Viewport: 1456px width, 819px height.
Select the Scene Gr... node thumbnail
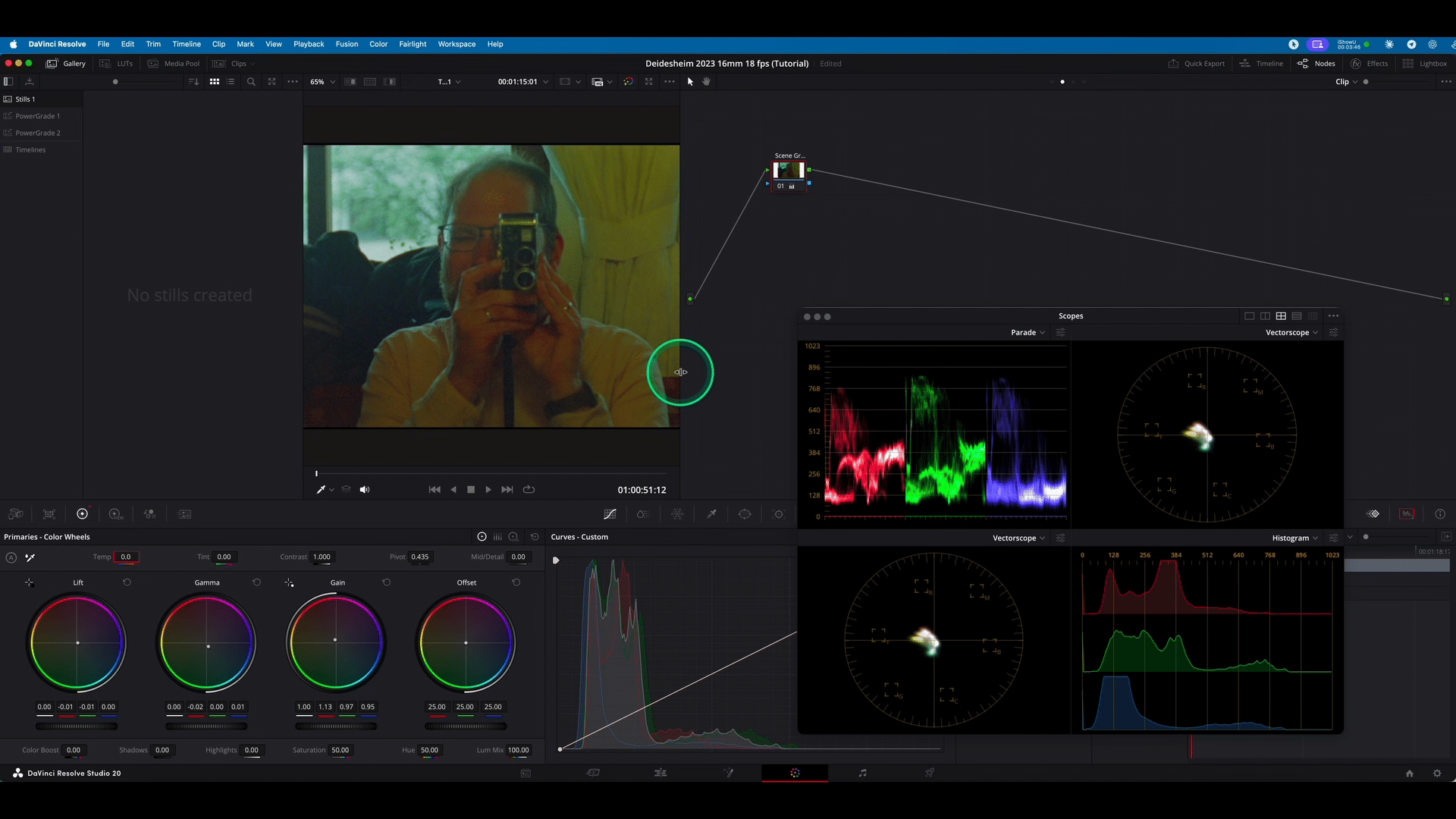click(789, 171)
